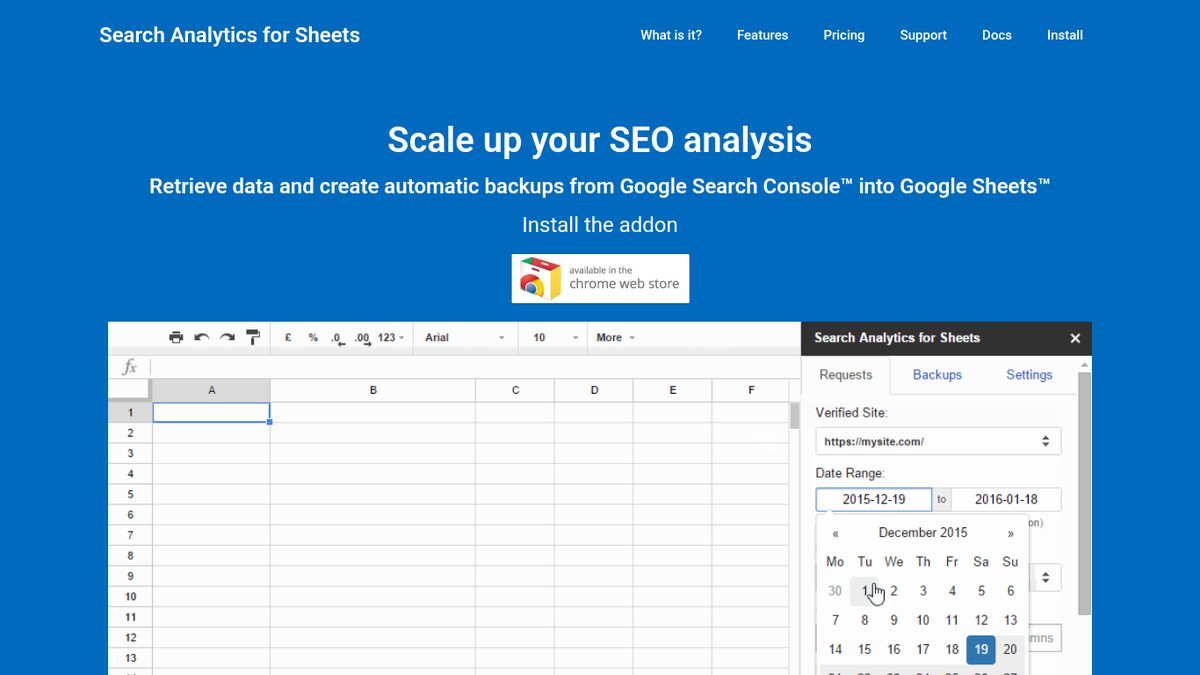Open the Pricing nav link
The height and width of the screenshot is (675, 1200).
tap(844, 35)
